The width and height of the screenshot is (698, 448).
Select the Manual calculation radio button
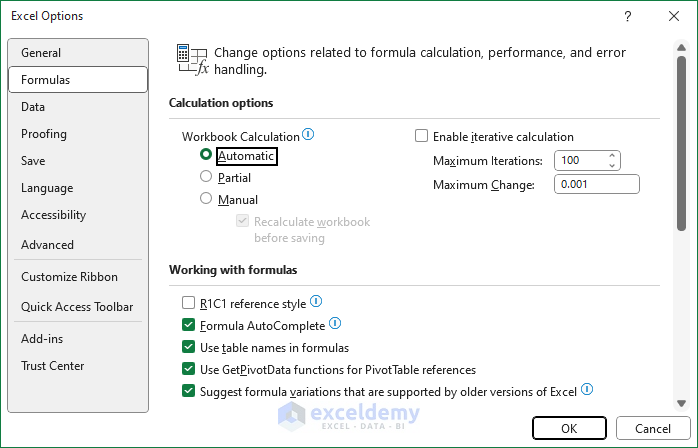tap(206, 199)
